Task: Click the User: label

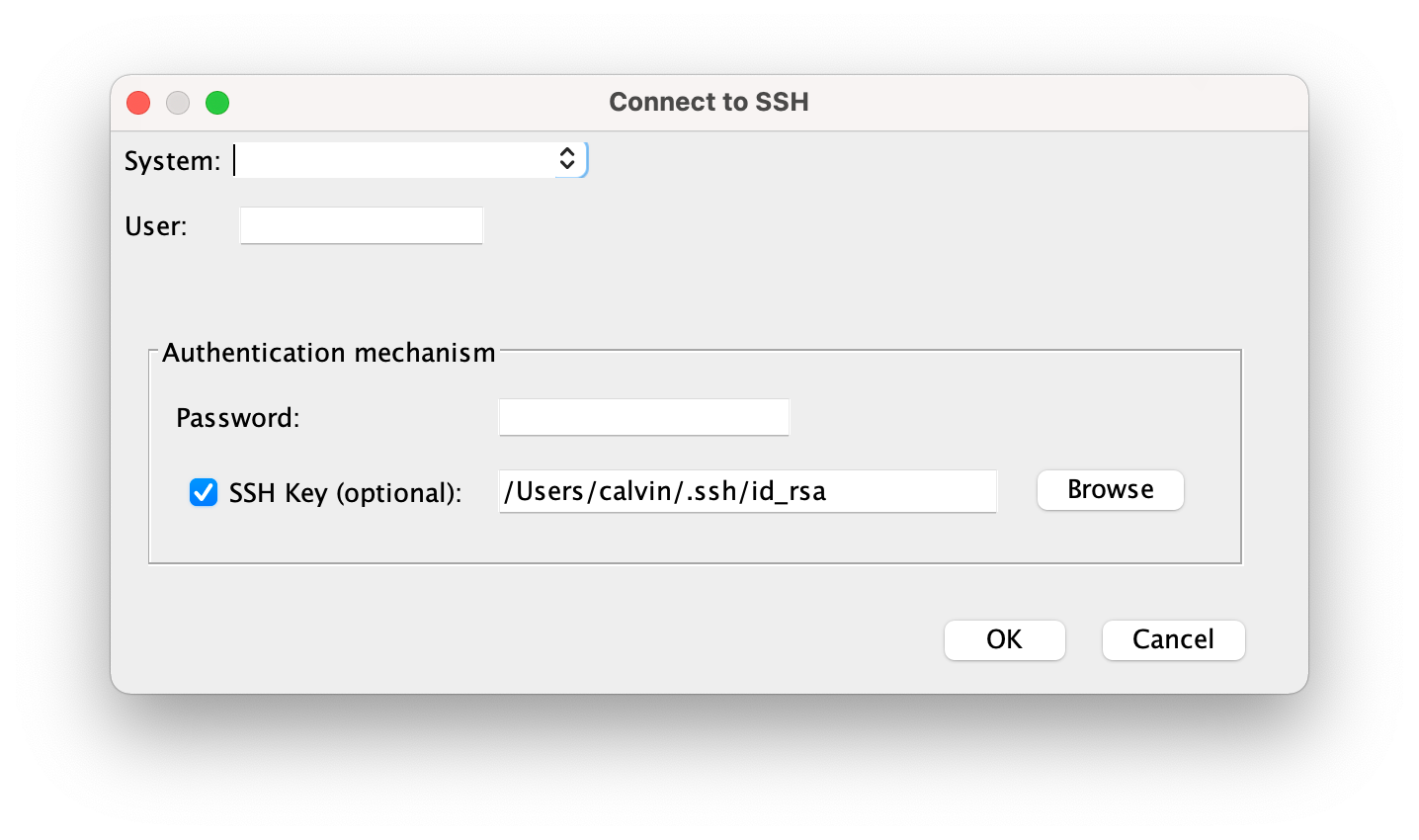Action: (x=156, y=226)
